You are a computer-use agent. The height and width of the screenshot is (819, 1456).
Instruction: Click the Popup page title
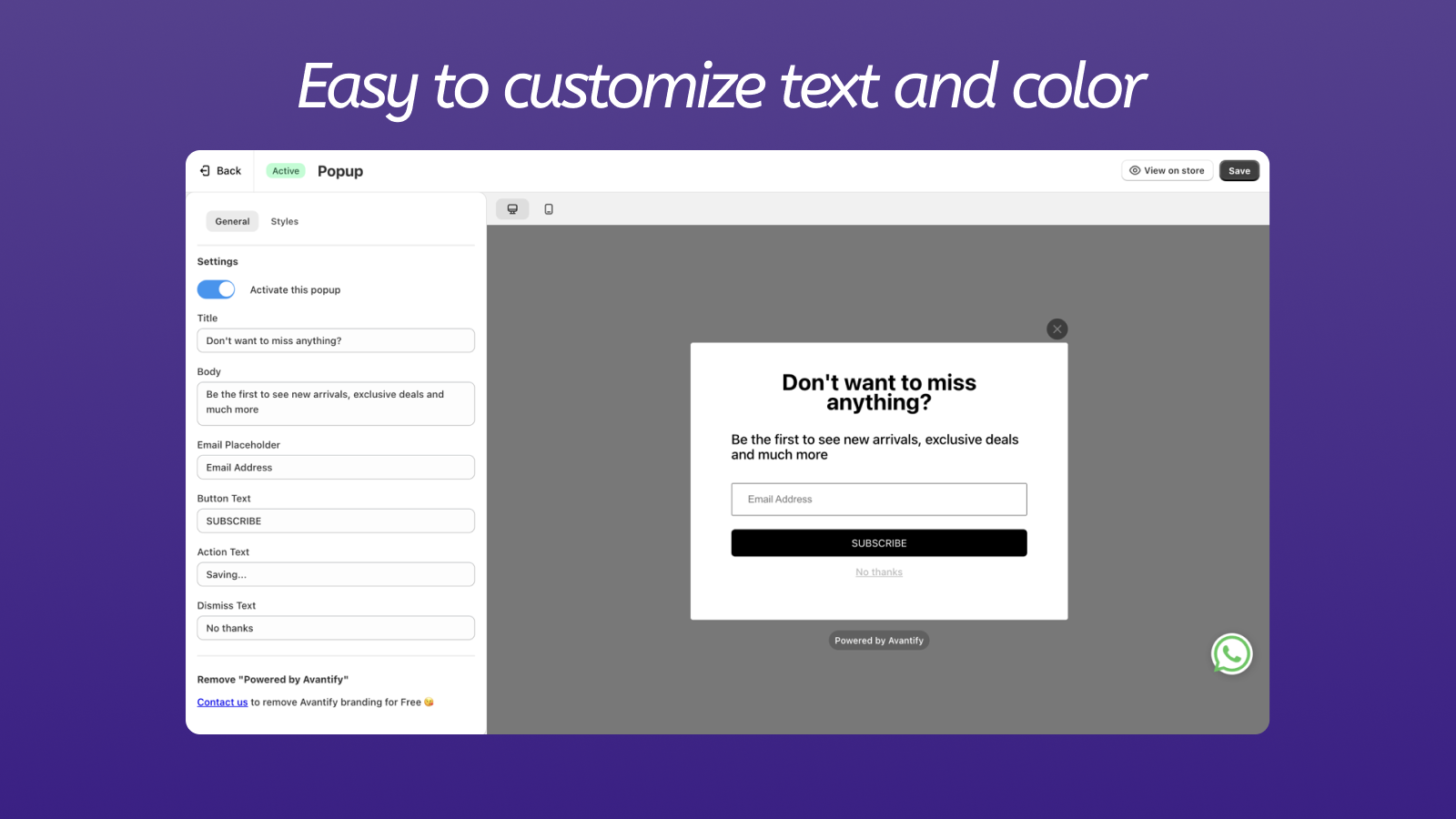[x=340, y=171]
